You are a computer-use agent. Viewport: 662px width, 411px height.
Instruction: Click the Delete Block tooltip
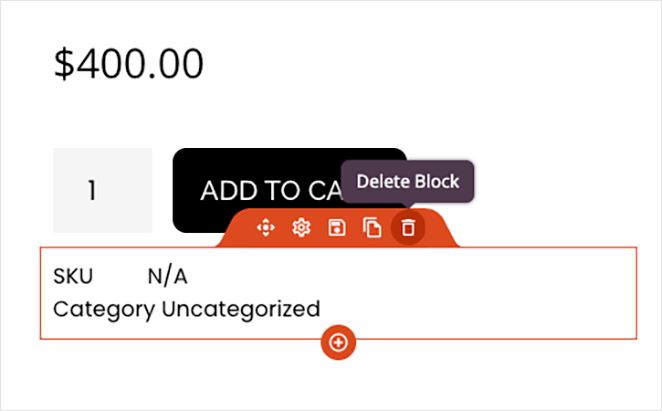(407, 182)
